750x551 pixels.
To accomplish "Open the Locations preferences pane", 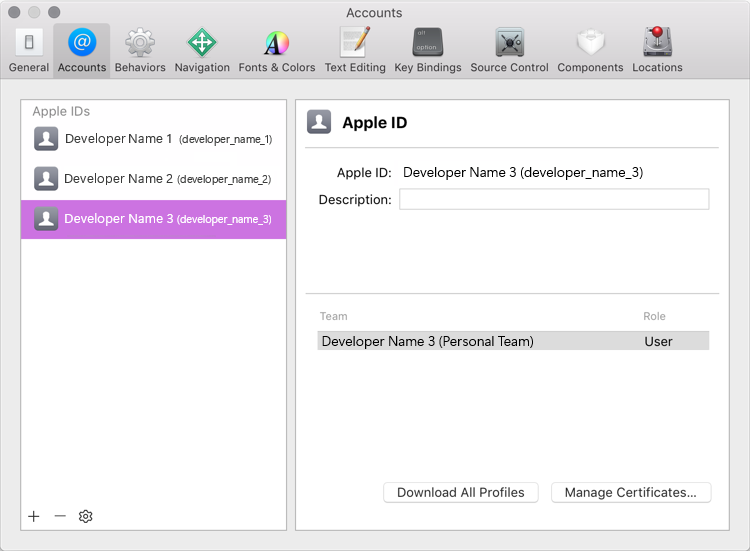I will pos(657,50).
